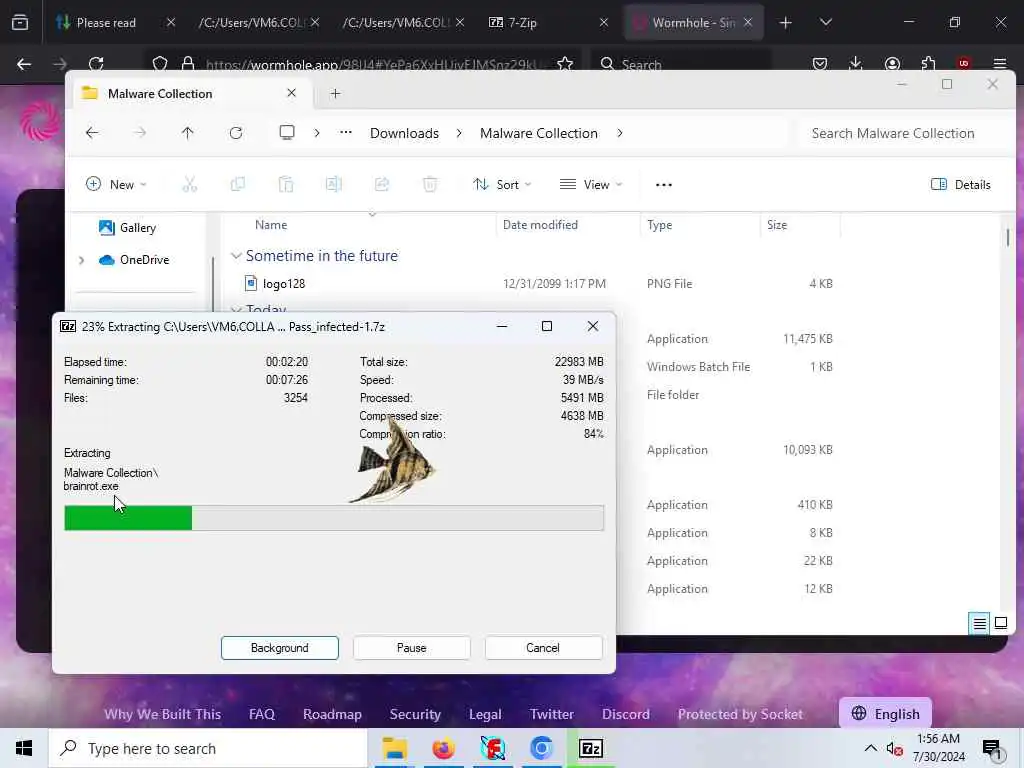The width and height of the screenshot is (1024, 768).
Task: Click the Share icon in Explorer toolbar
Action: pos(381,185)
